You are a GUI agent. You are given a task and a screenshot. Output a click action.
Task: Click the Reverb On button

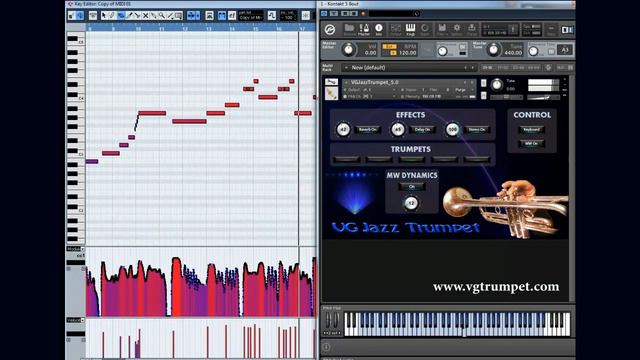click(x=368, y=129)
